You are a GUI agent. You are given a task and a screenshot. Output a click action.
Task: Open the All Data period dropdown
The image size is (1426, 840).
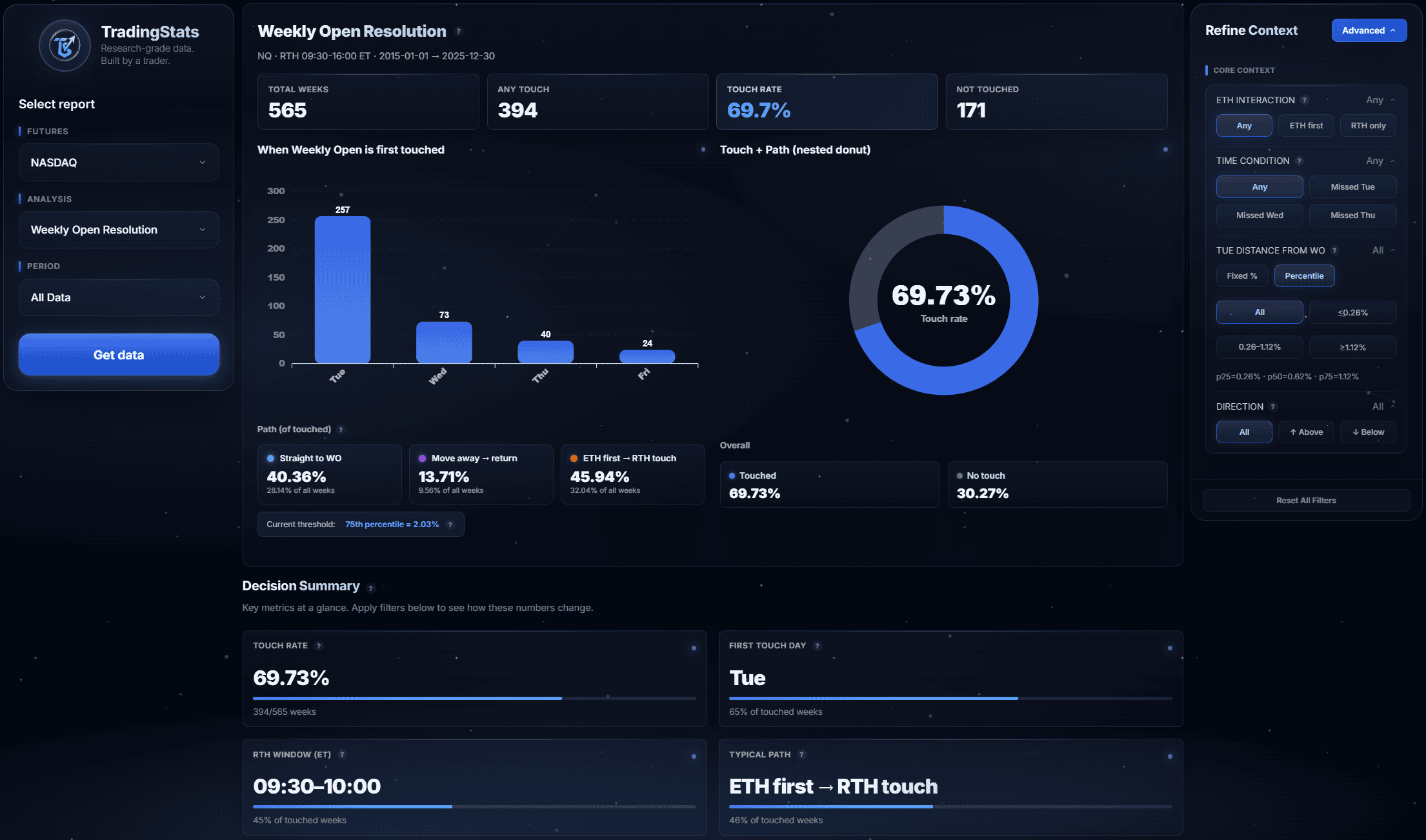[x=119, y=297]
